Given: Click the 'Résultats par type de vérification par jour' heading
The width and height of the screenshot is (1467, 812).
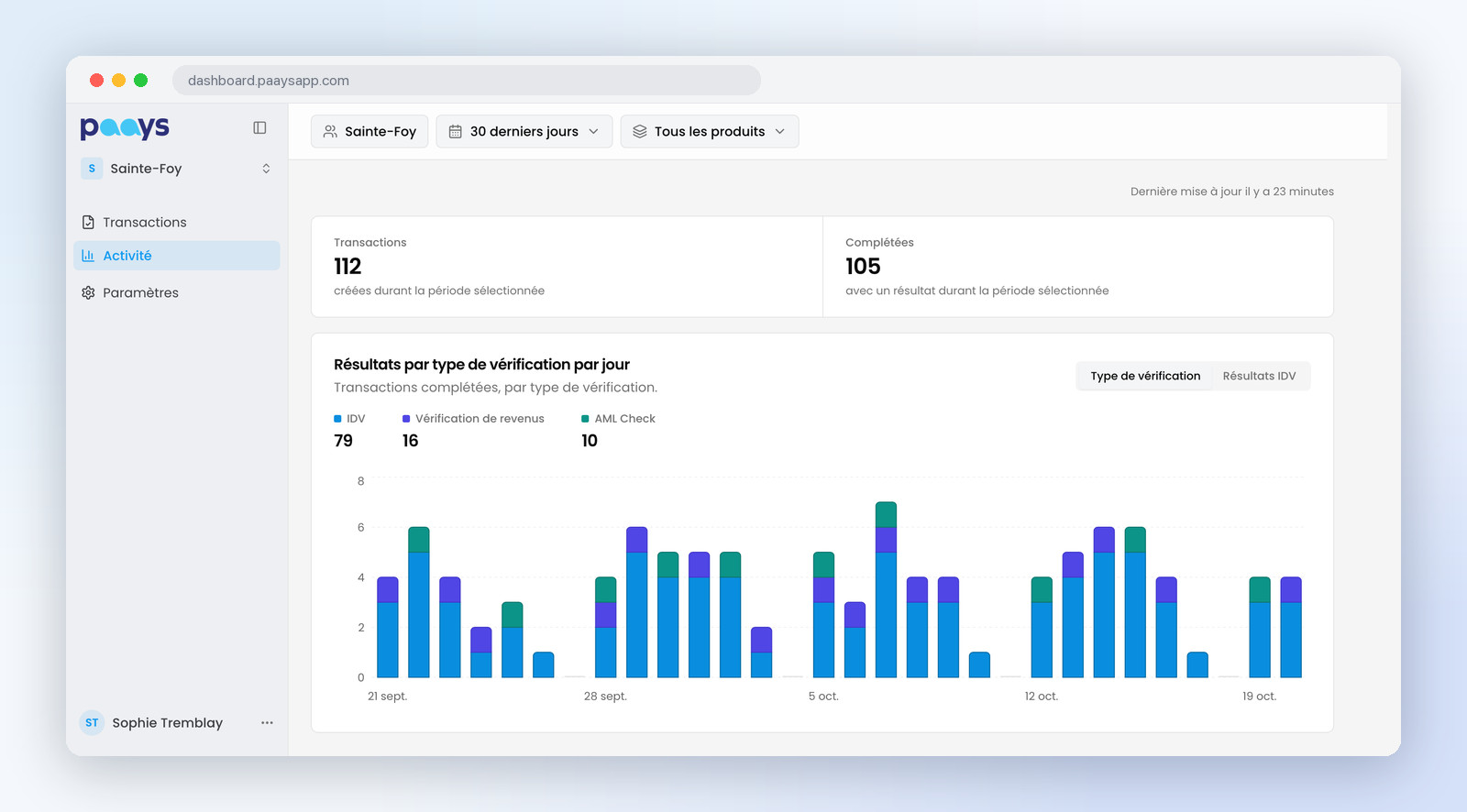Looking at the screenshot, I should click(481, 365).
